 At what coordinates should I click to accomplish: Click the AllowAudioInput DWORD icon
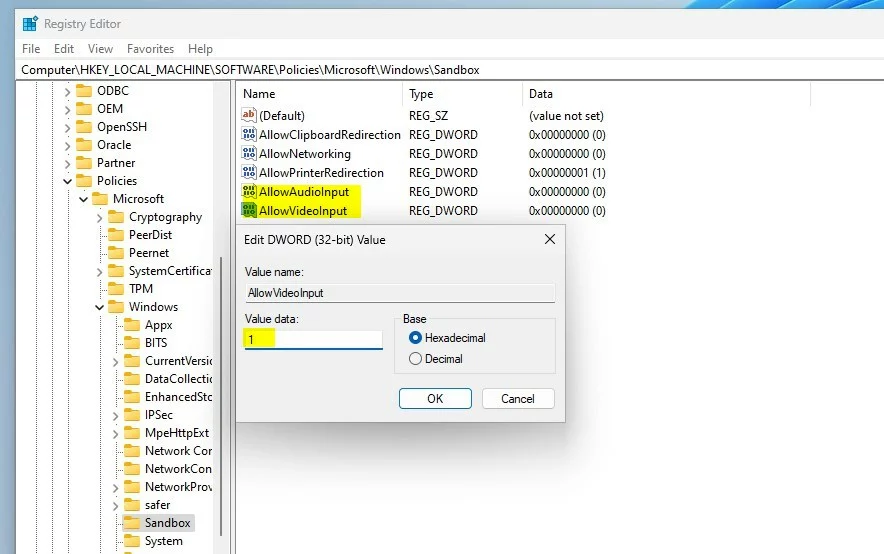pos(249,192)
